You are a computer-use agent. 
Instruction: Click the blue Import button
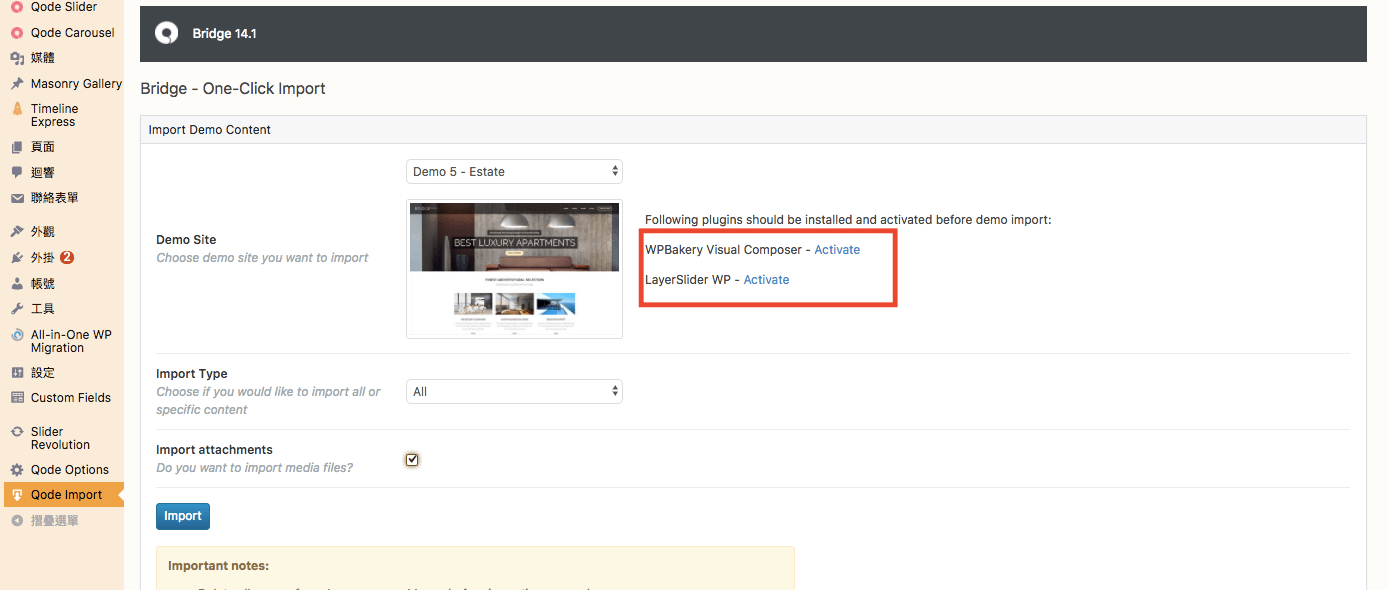click(183, 516)
